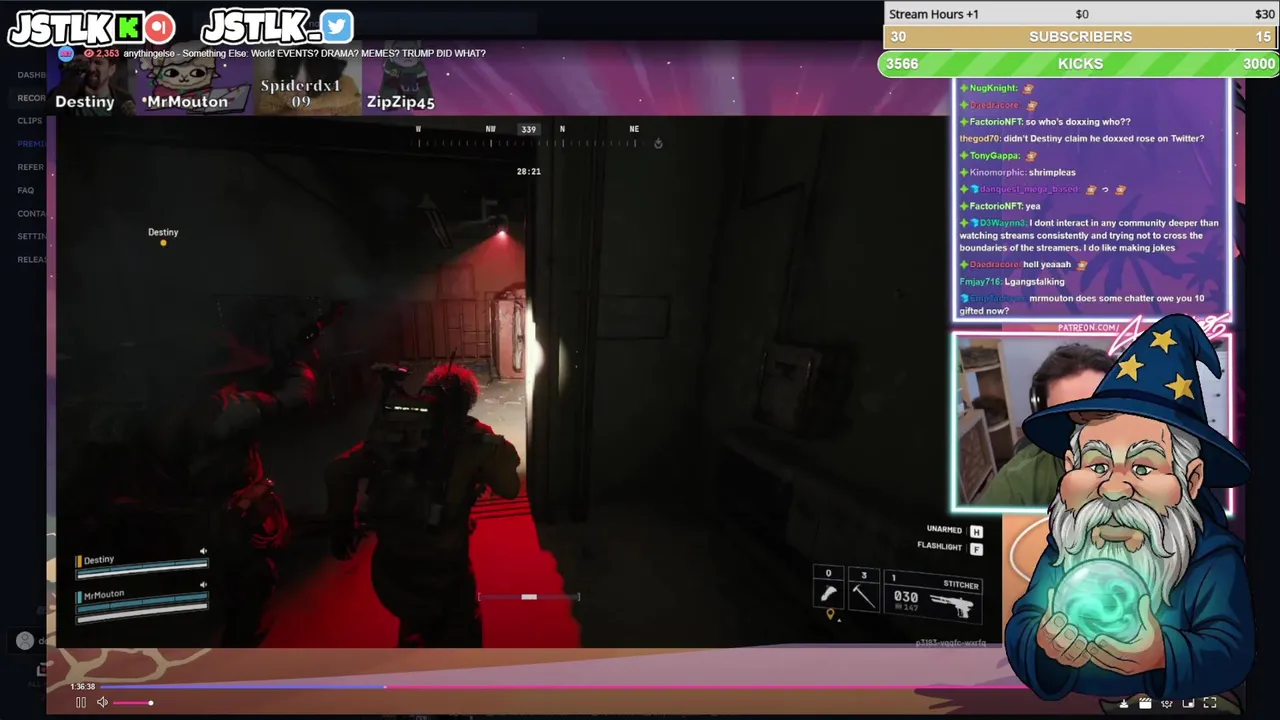The width and height of the screenshot is (1280, 720).
Task: Click the KICKS goal bar
Action: tap(1079, 64)
